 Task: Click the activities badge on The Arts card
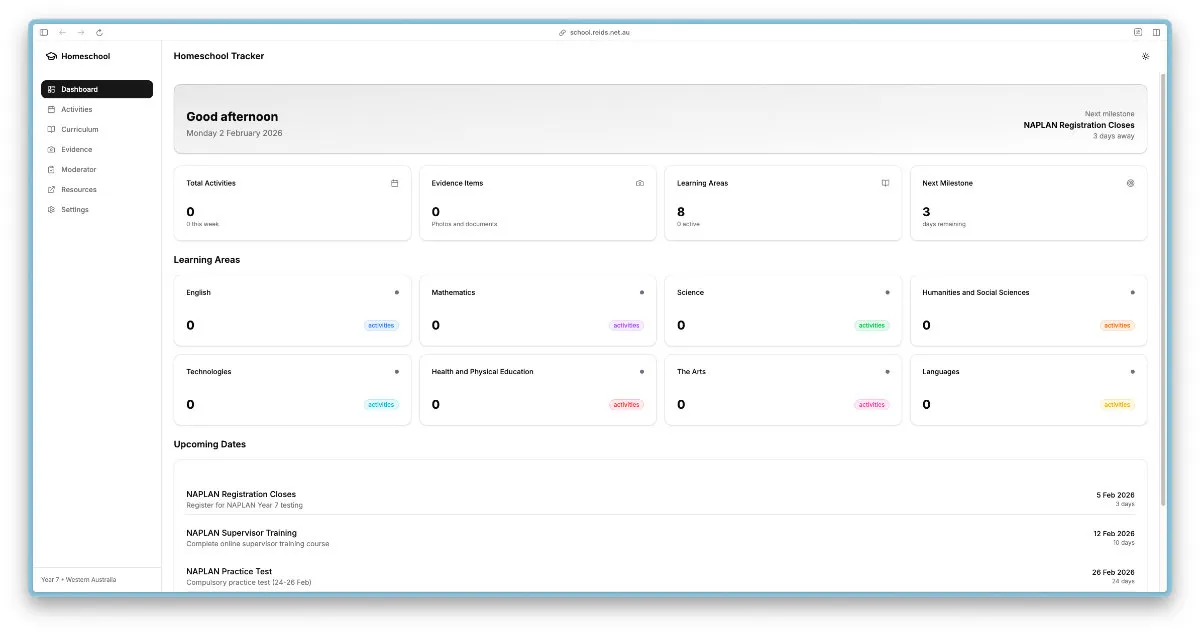click(x=872, y=404)
